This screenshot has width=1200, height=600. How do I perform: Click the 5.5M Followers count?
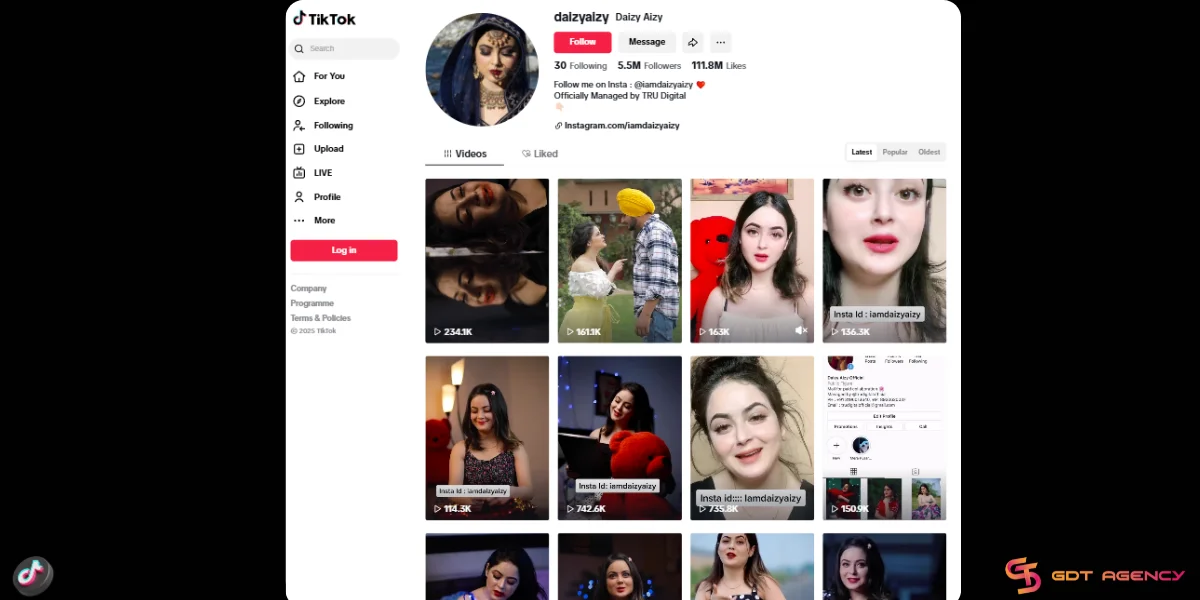[649, 66]
